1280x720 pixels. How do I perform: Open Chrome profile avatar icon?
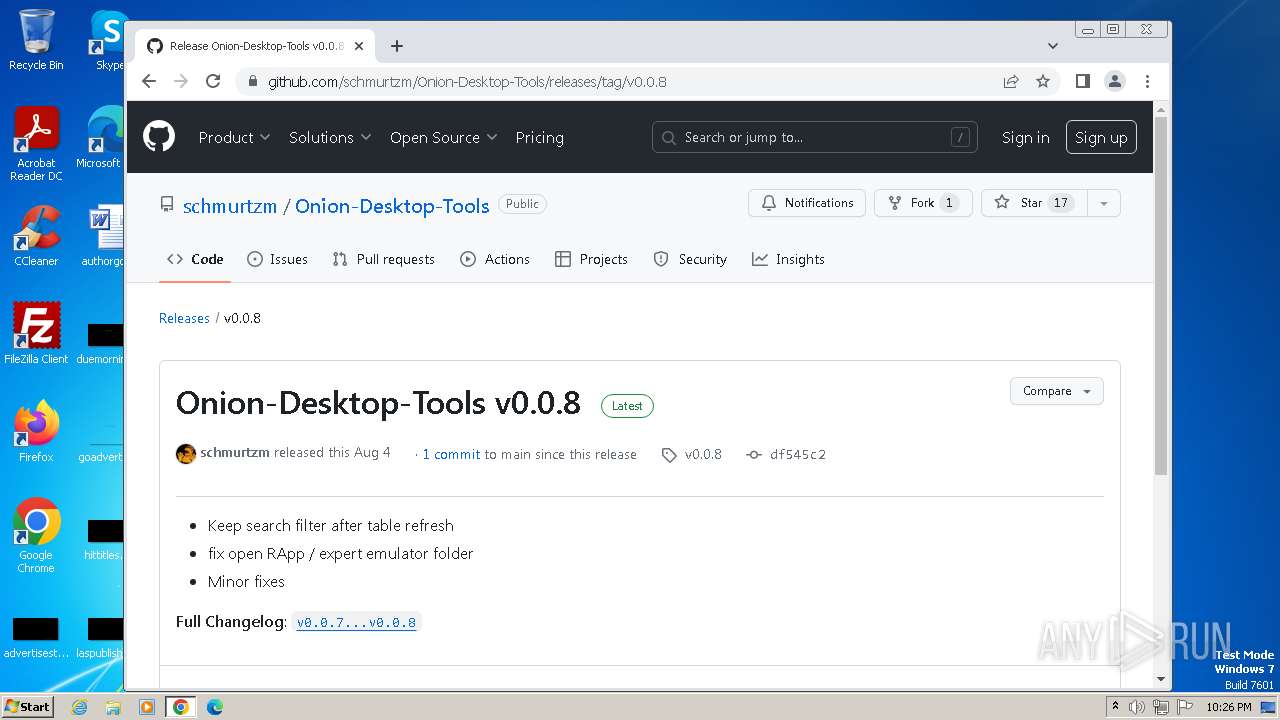(1115, 81)
